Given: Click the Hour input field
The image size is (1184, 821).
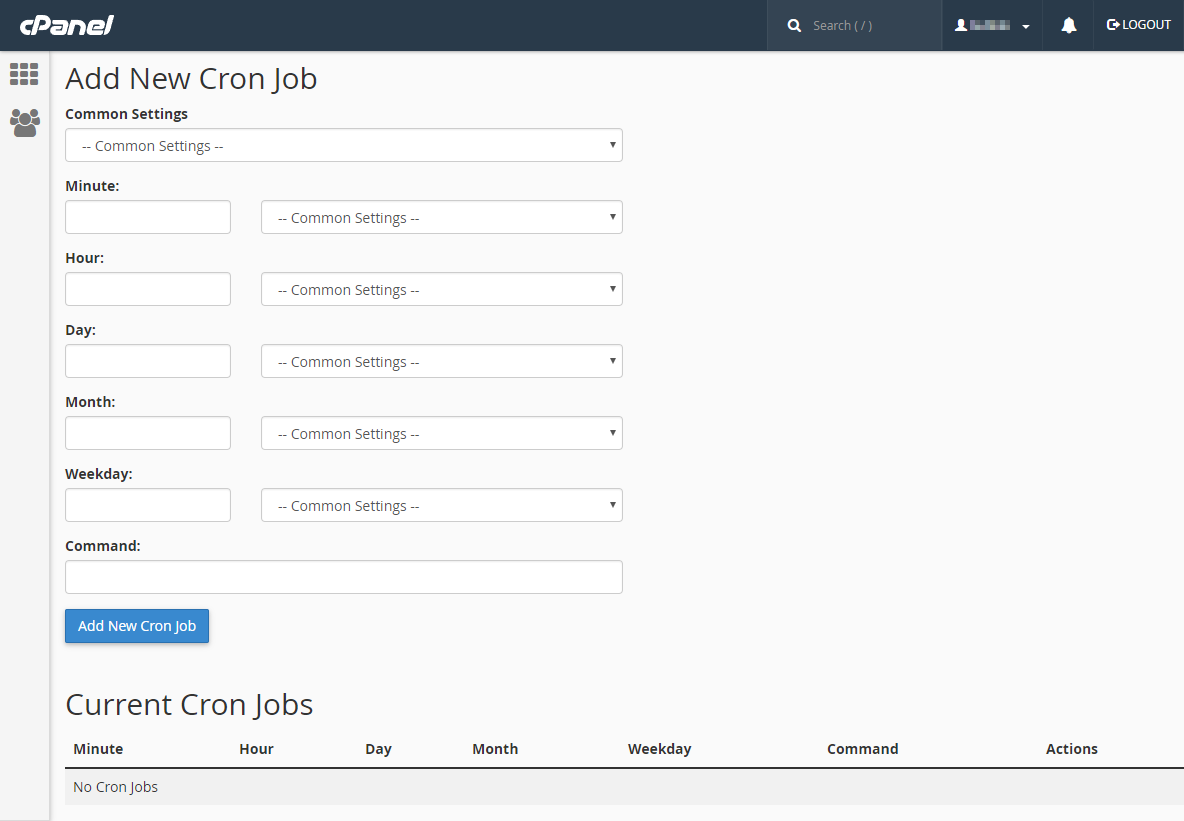Looking at the screenshot, I should coord(148,289).
